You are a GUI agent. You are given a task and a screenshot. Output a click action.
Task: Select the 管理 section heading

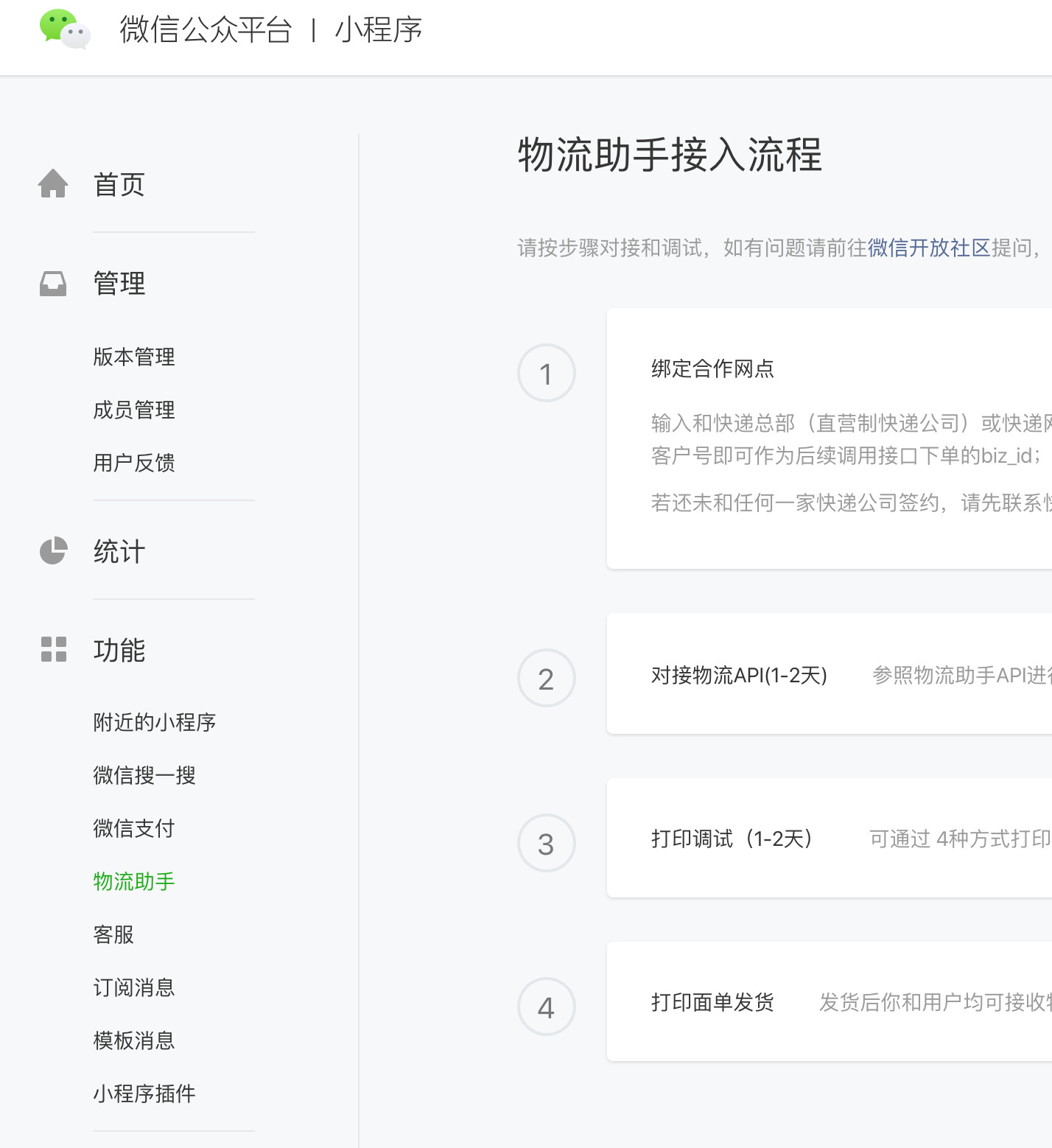click(x=119, y=283)
